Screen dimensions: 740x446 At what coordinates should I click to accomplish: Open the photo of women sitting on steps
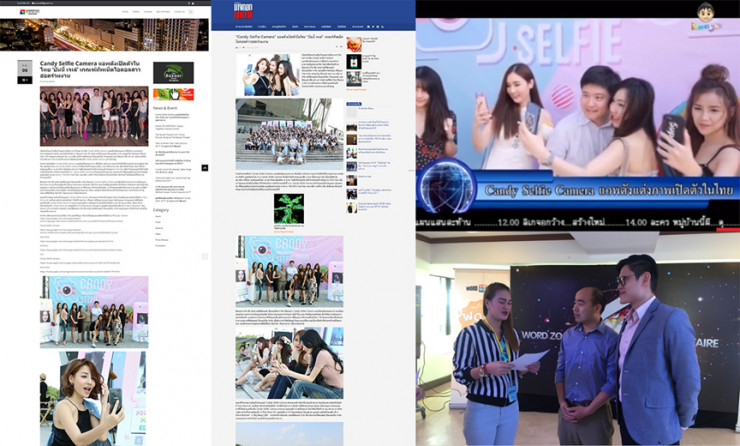(x=290, y=363)
